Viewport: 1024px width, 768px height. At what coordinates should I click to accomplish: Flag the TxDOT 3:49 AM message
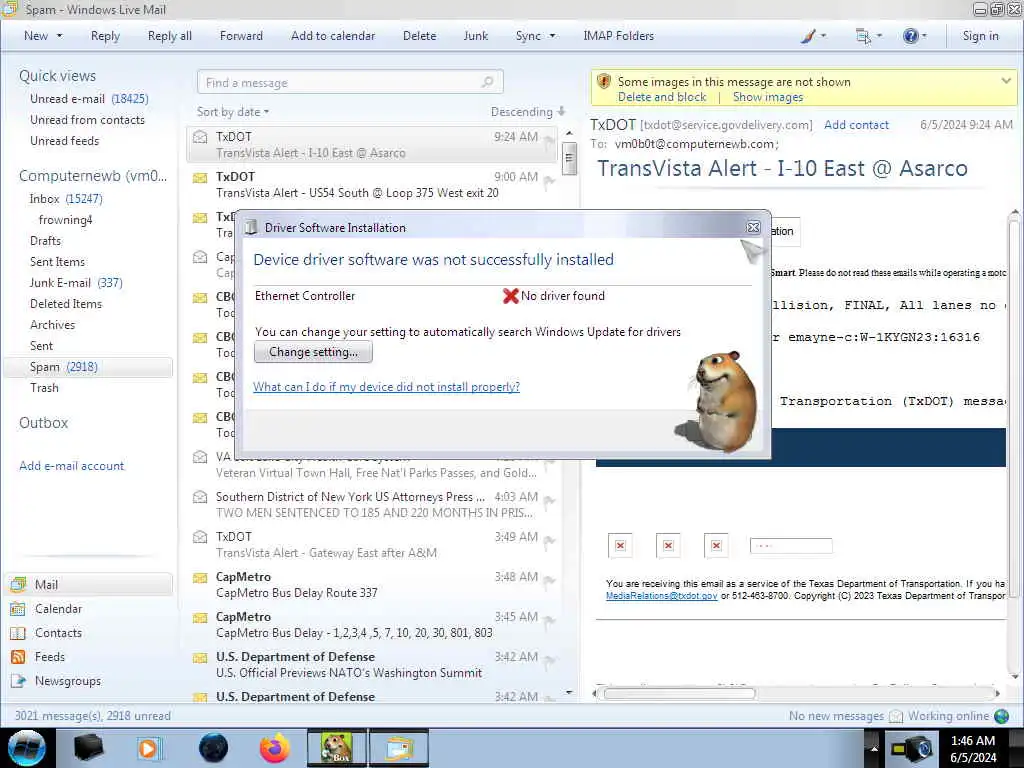549,541
